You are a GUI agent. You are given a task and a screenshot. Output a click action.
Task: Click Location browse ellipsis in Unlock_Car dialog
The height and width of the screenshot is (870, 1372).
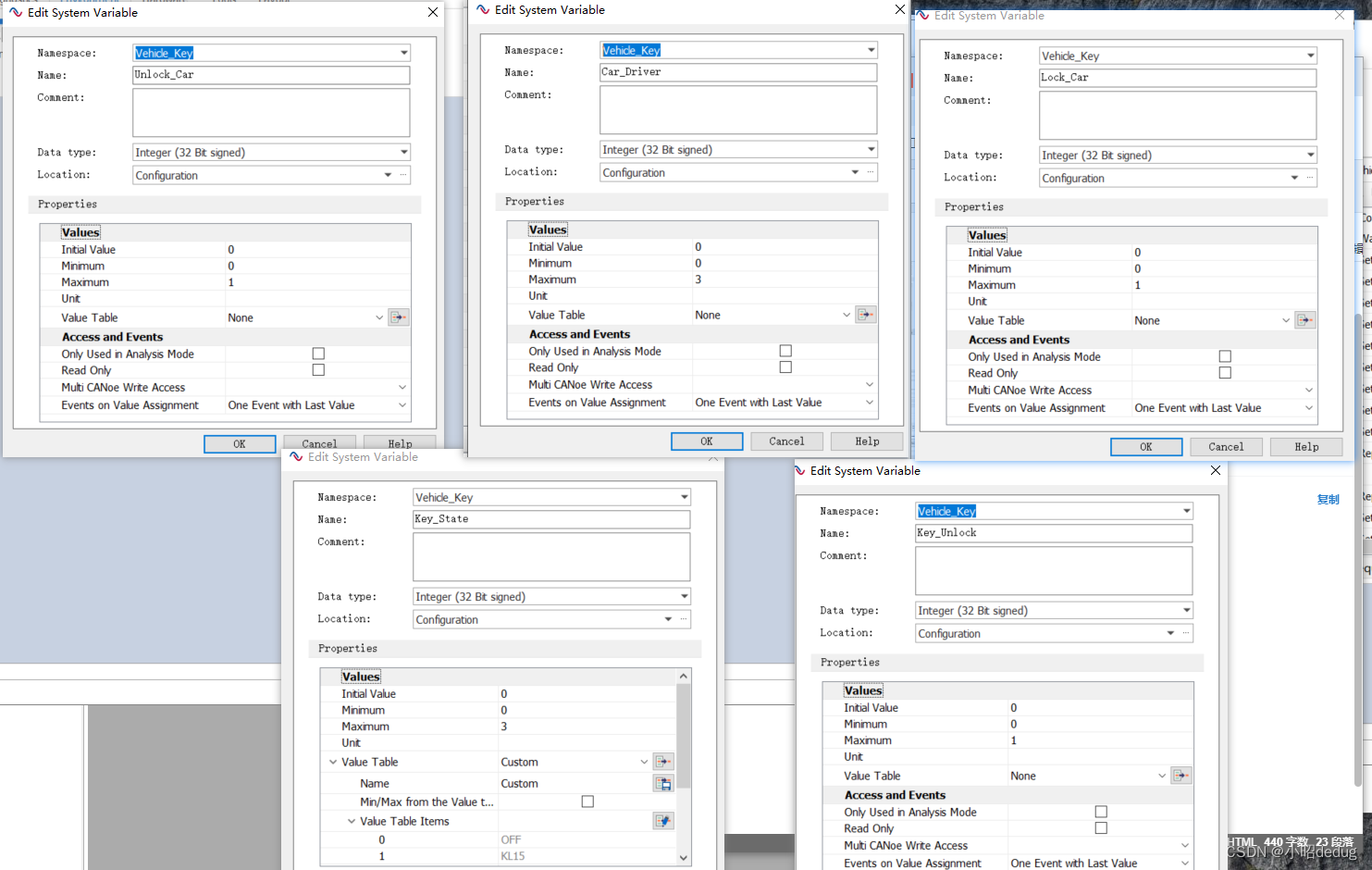[x=403, y=175]
